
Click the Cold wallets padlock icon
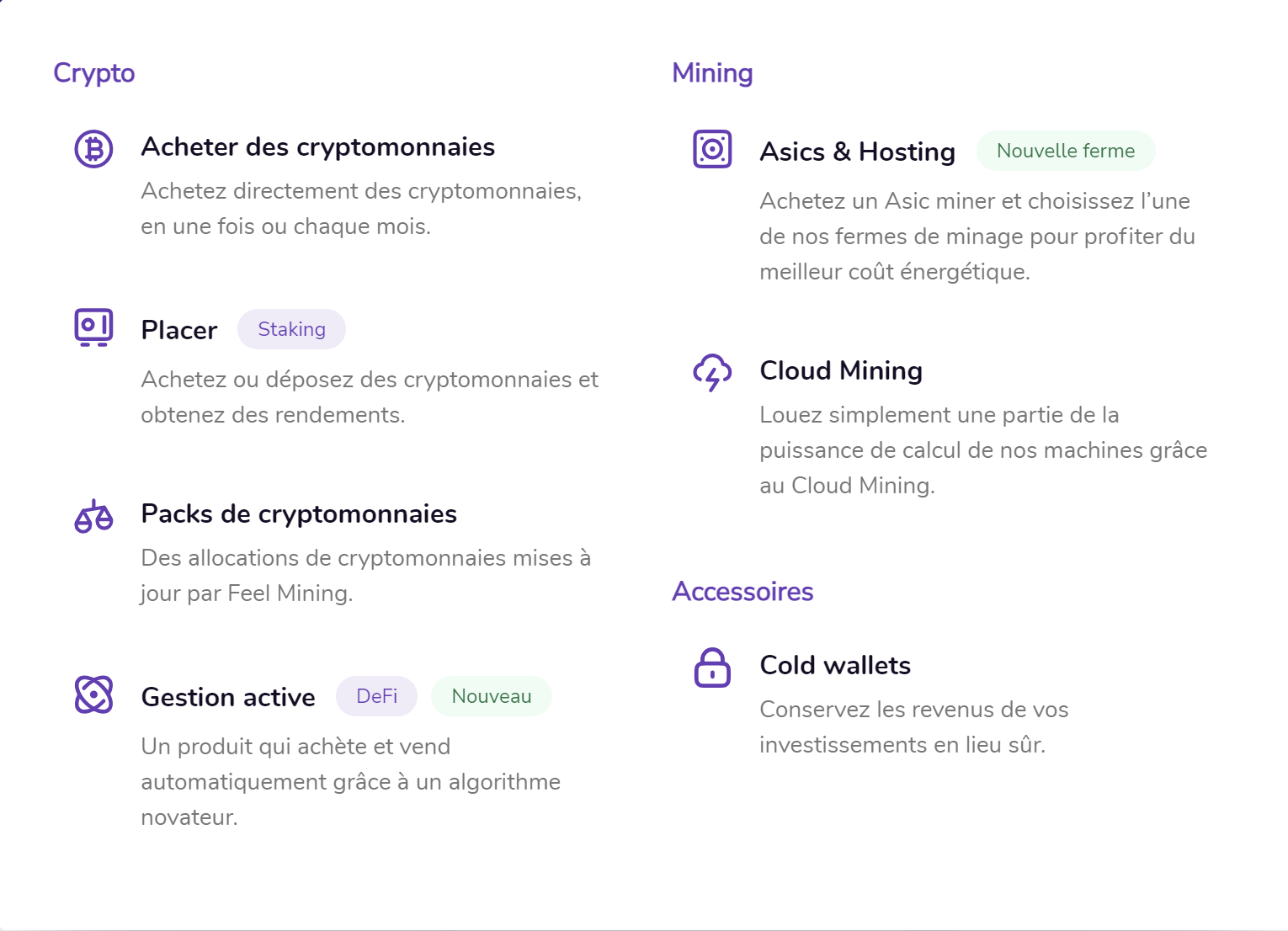click(712, 668)
